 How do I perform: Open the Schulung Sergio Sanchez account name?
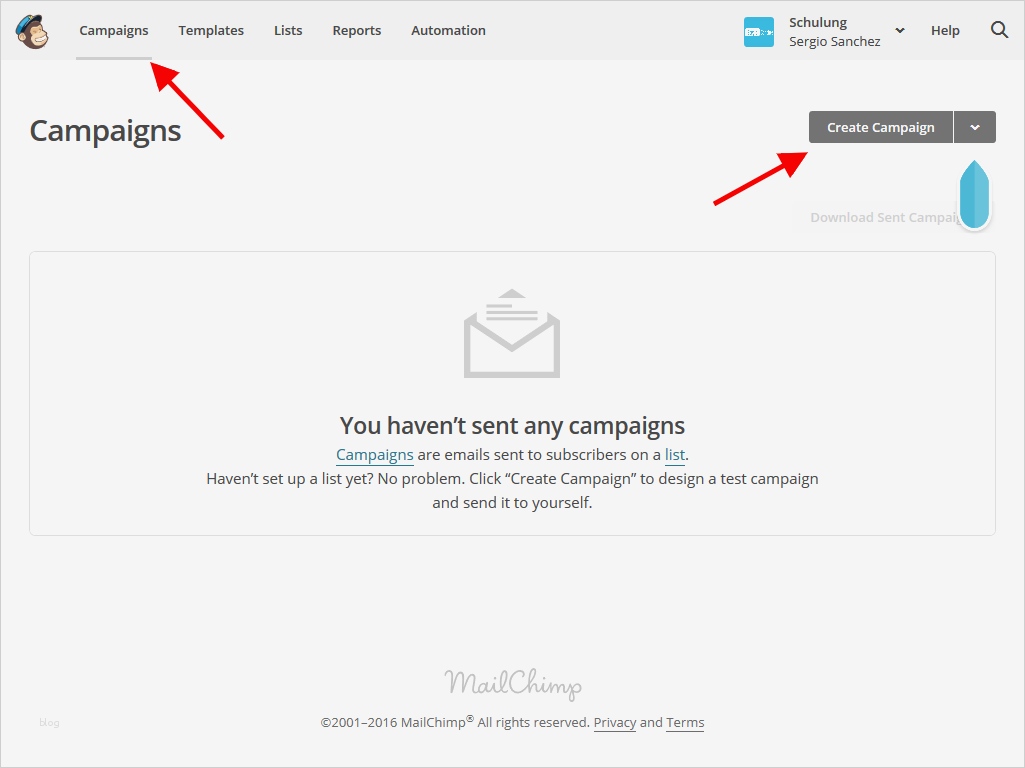(x=834, y=31)
